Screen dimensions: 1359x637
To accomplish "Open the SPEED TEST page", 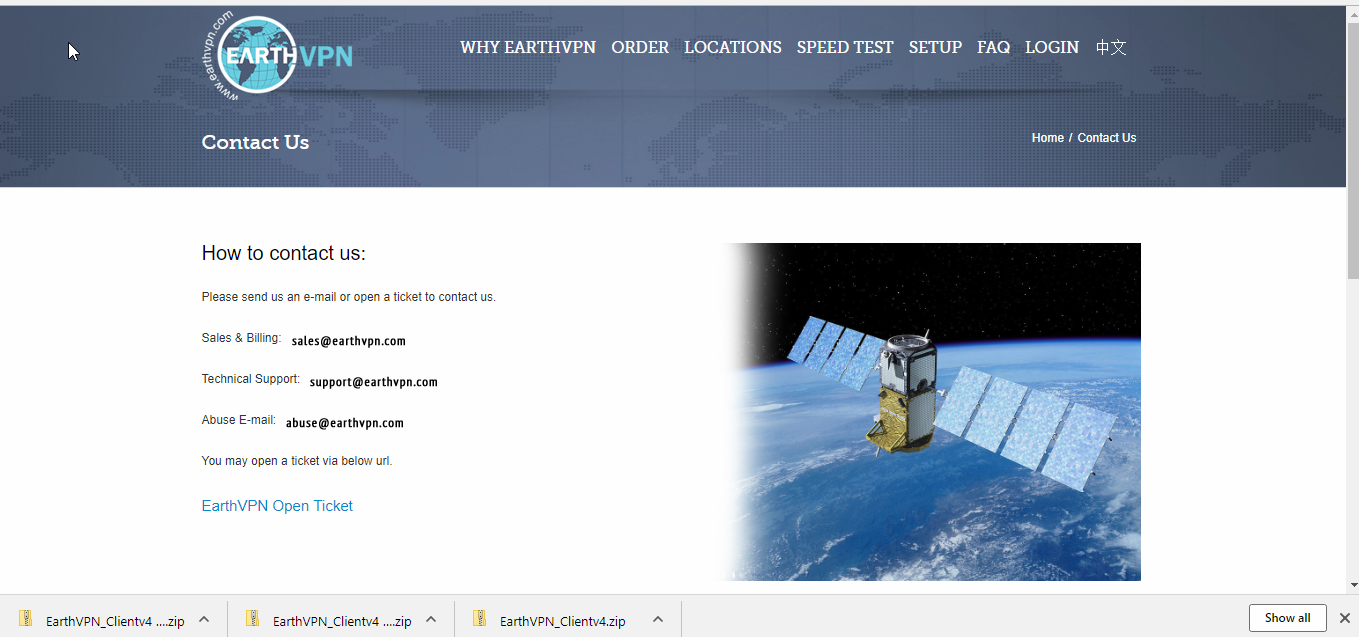I will (845, 47).
